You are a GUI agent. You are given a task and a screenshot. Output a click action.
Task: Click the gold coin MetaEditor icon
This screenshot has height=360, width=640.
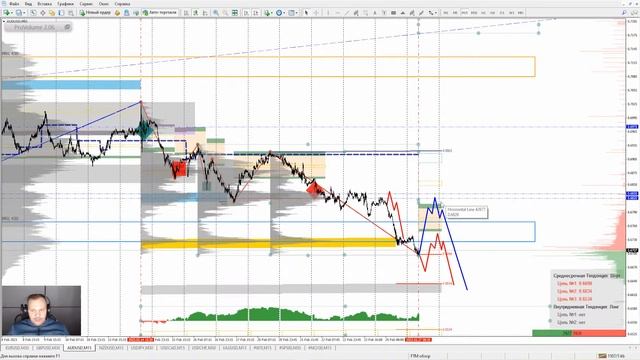click(x=117, y=13)
